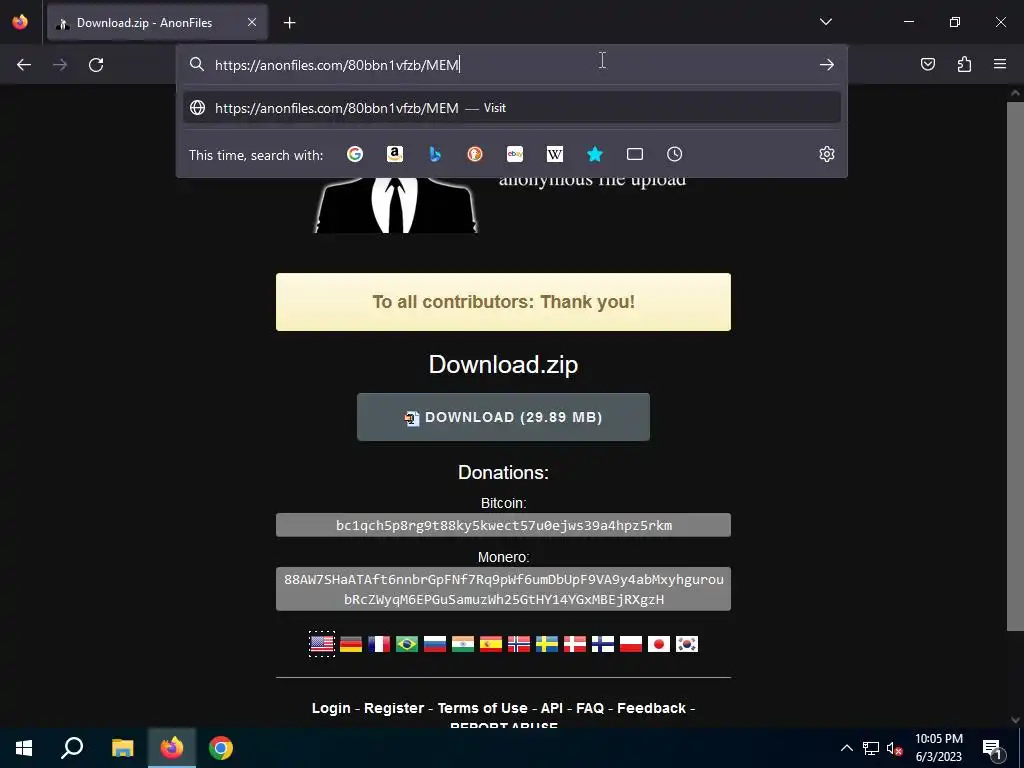Open the Terms of Use link
The width and height of the screenshot is (1024, 768).
pos(483,708)
